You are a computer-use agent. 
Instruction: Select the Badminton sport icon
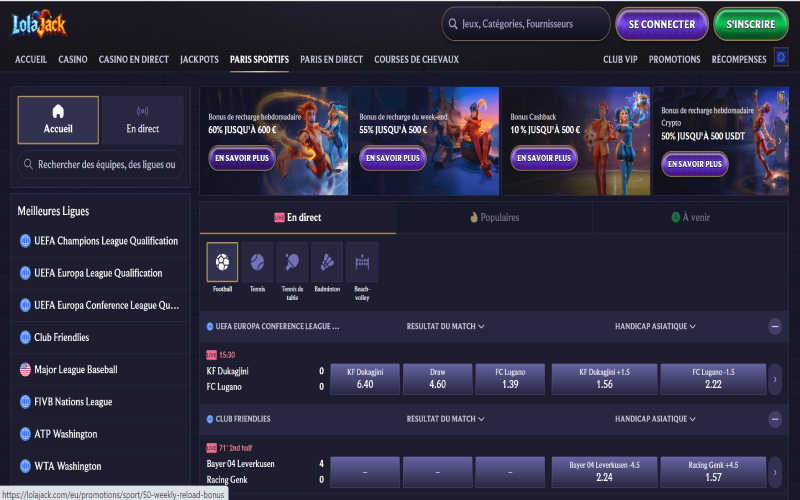pos(327,262)
